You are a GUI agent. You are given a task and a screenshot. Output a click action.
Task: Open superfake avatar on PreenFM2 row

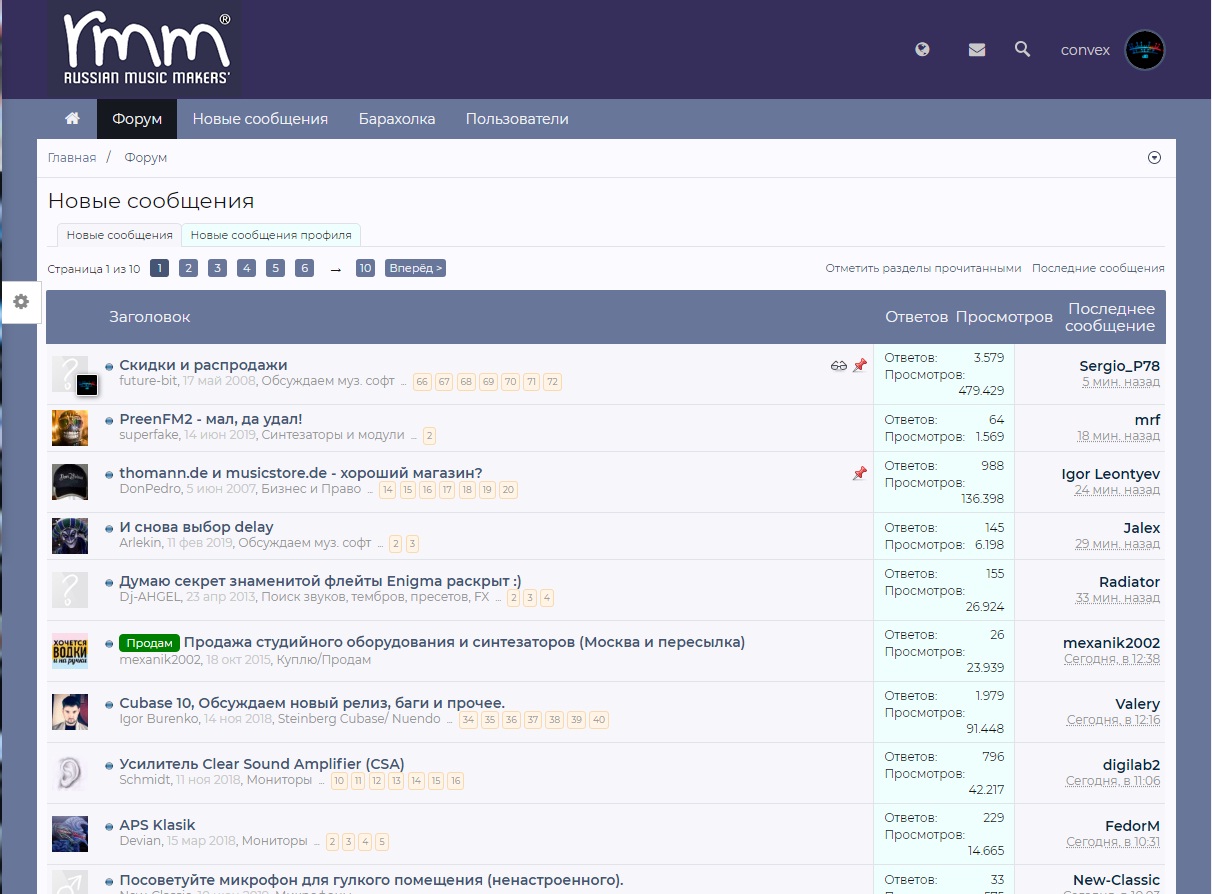tap(70, 428)
